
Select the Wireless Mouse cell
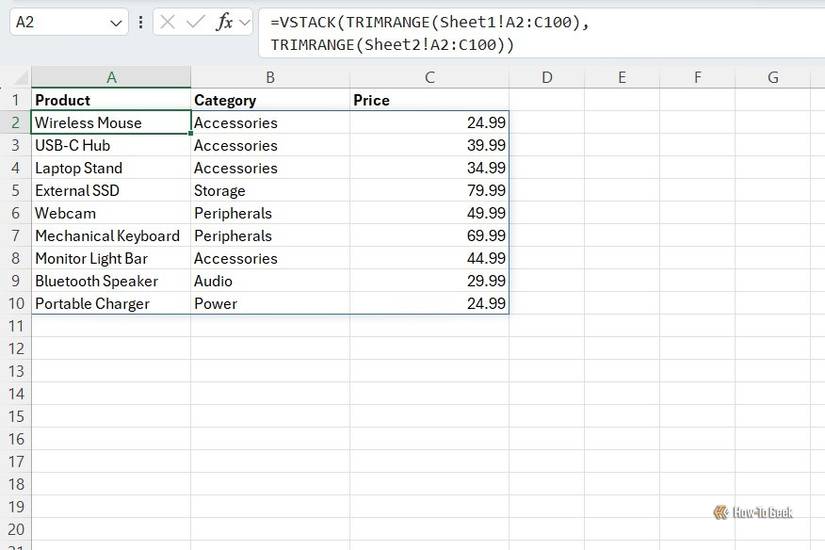[111, 123]
